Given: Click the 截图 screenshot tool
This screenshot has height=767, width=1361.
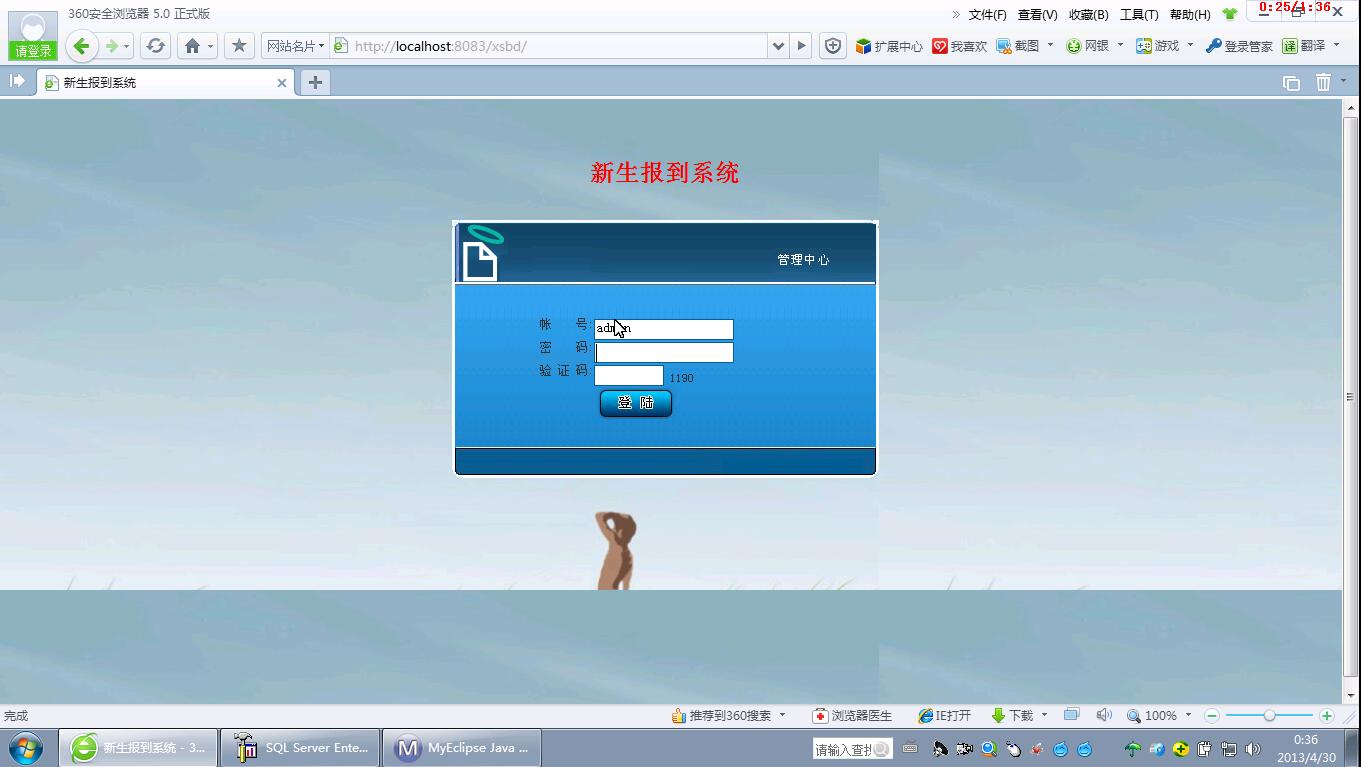Looking at the screenshot, I should (x=1018, y=46).
